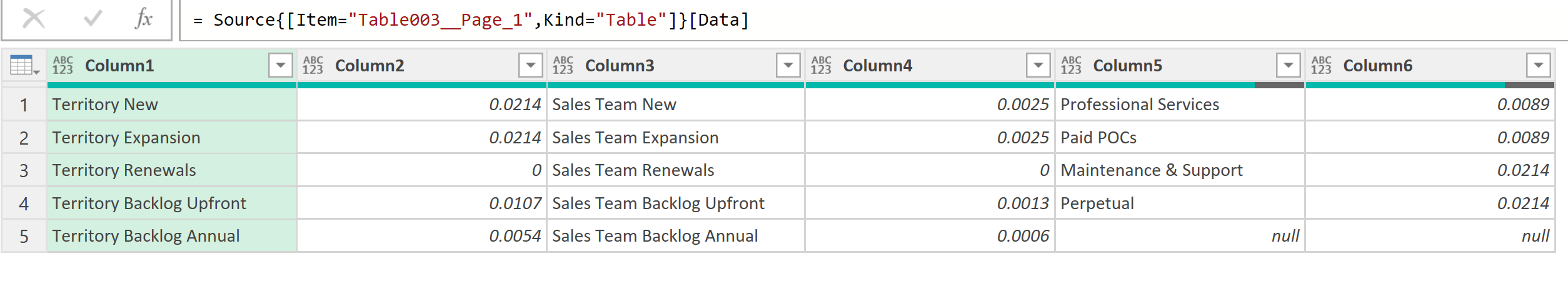This screenshot has width=1568, height=298.
Task: Select the Territory New cell
Action: 172,105
